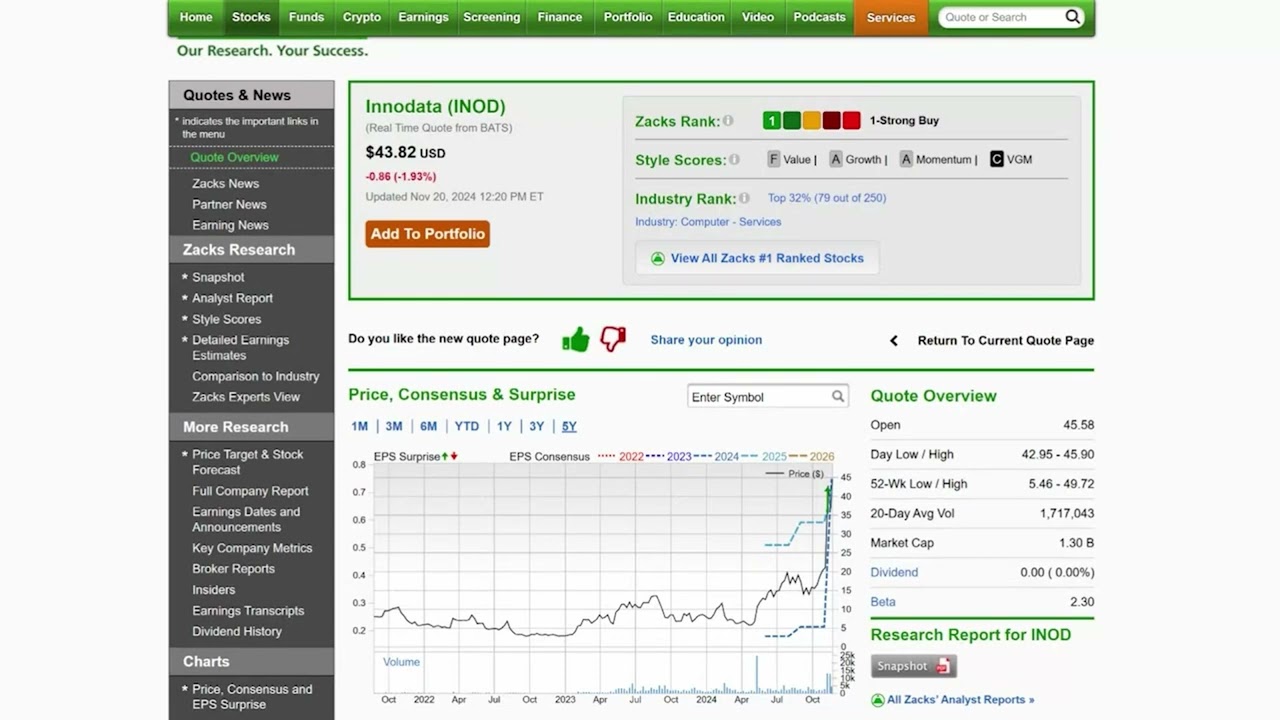Click the Dividend link in Quote Overview

894,573
